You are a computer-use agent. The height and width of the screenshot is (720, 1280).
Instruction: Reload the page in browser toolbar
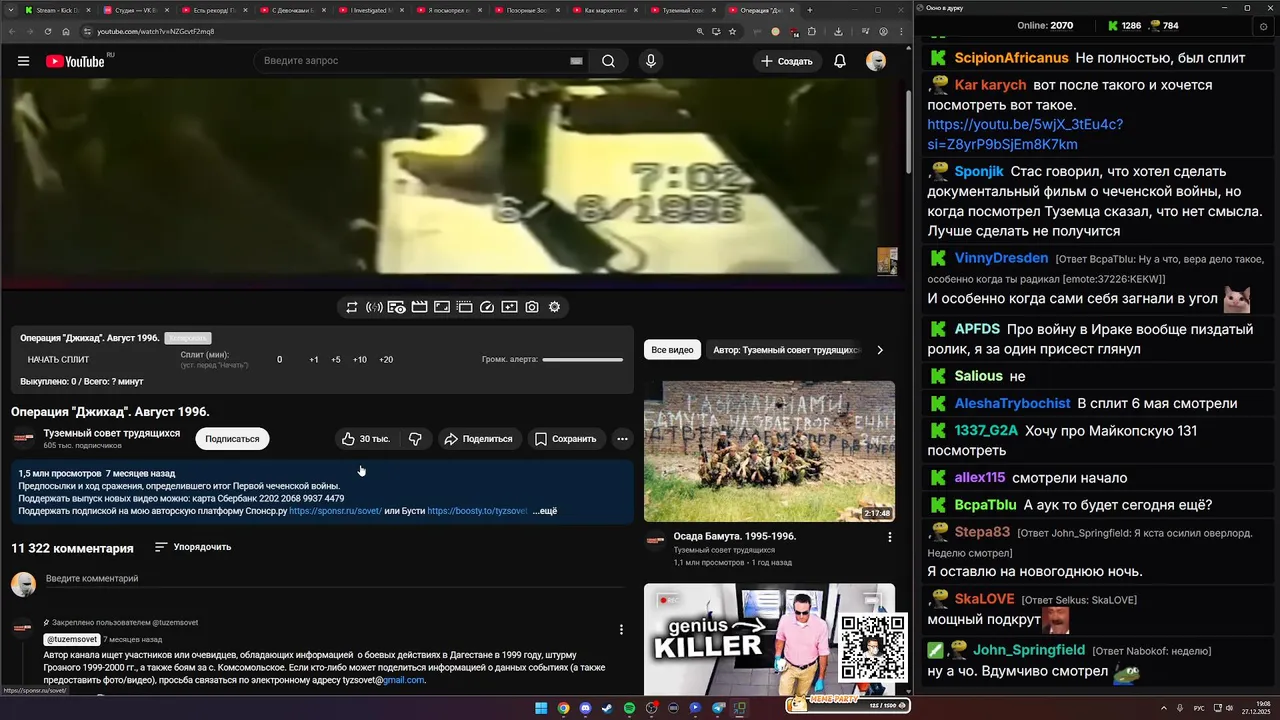pos(47,31)
